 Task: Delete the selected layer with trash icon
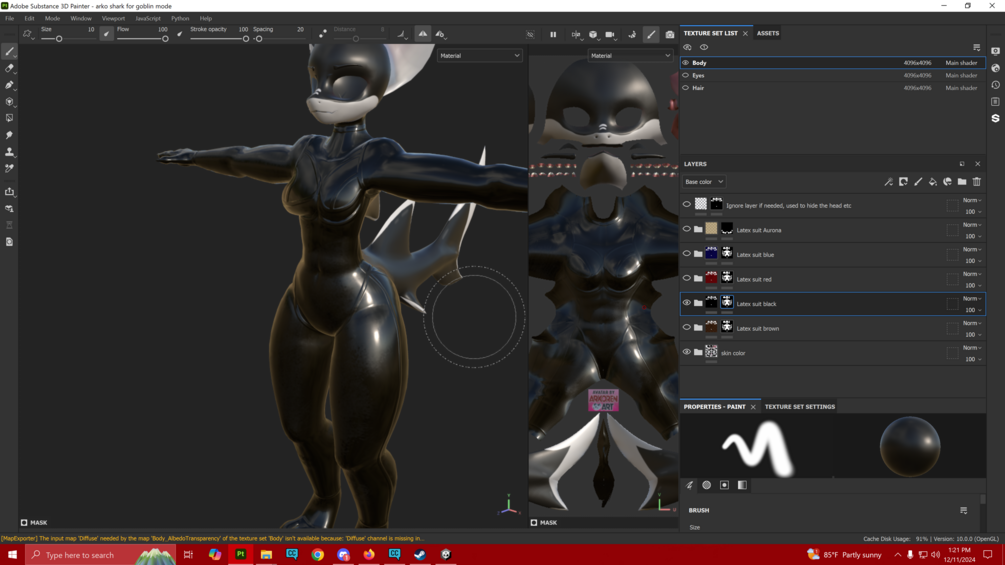coord(977,182)
